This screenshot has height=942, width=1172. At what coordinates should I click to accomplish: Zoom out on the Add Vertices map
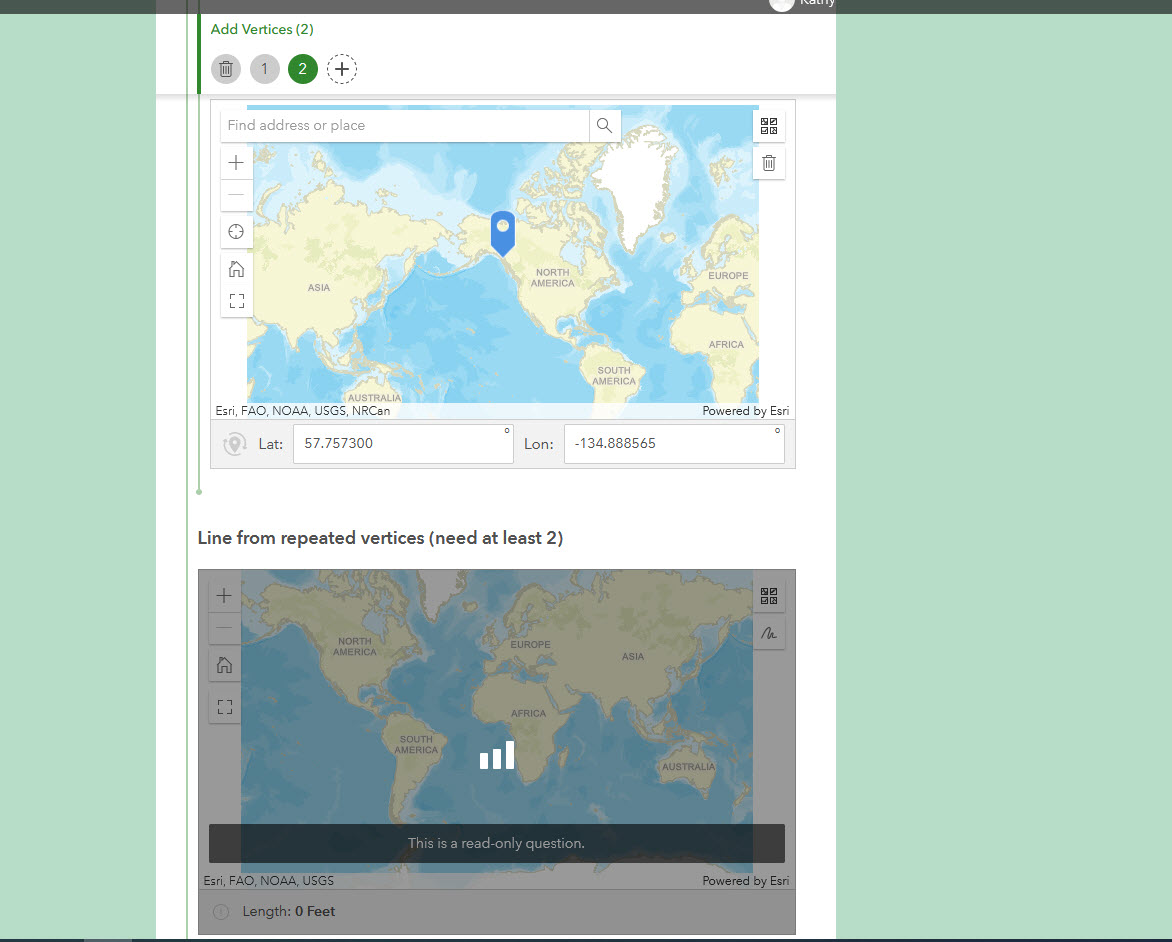click(236, 195)
